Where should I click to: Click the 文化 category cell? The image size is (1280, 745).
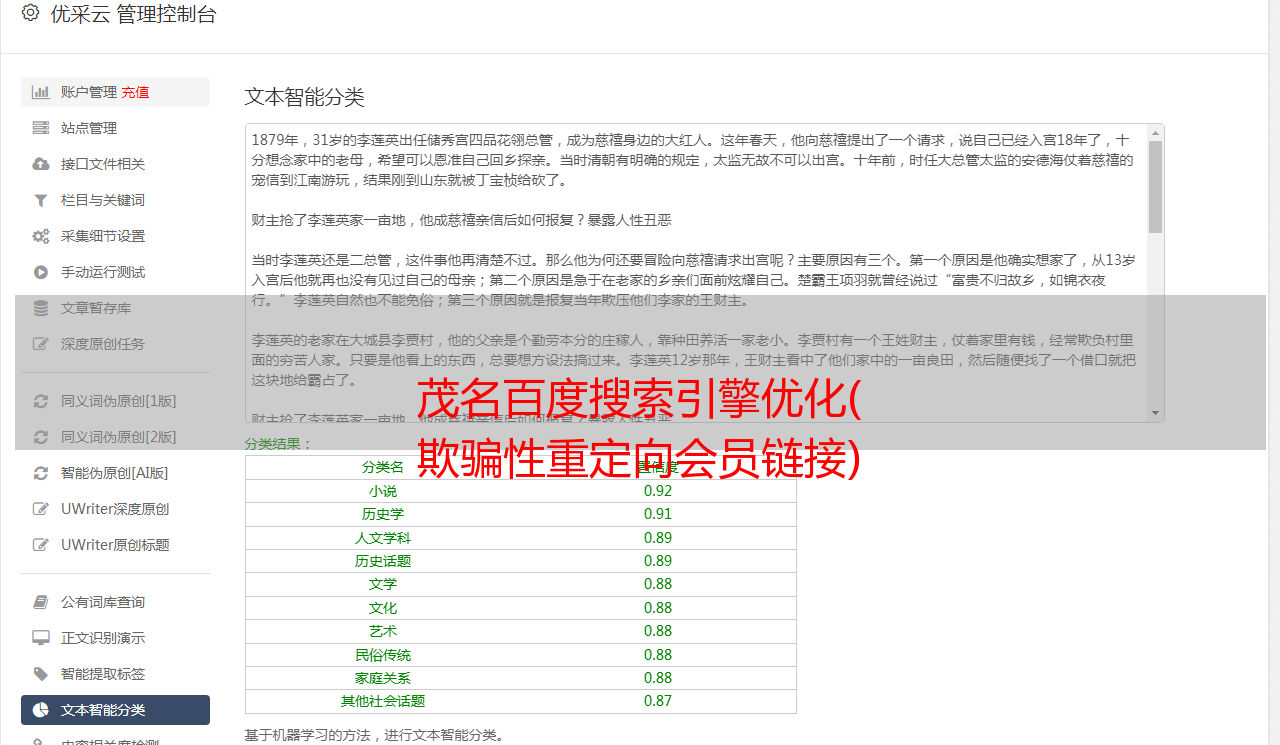pos(383,608)
